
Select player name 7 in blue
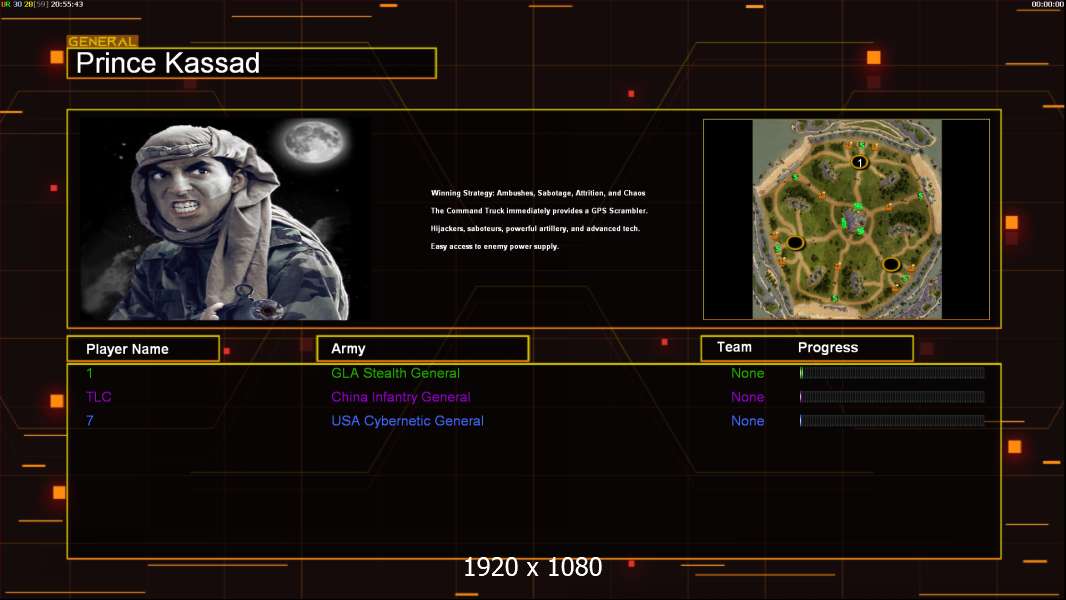click(x=90, y=421)
